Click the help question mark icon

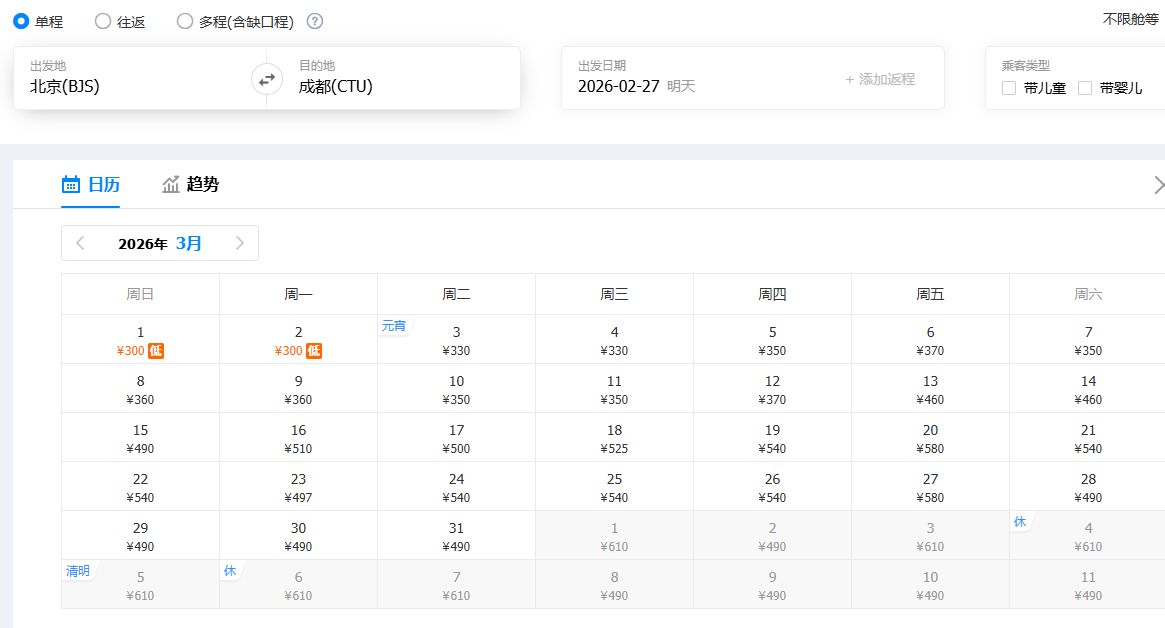(x=315, y=21)
